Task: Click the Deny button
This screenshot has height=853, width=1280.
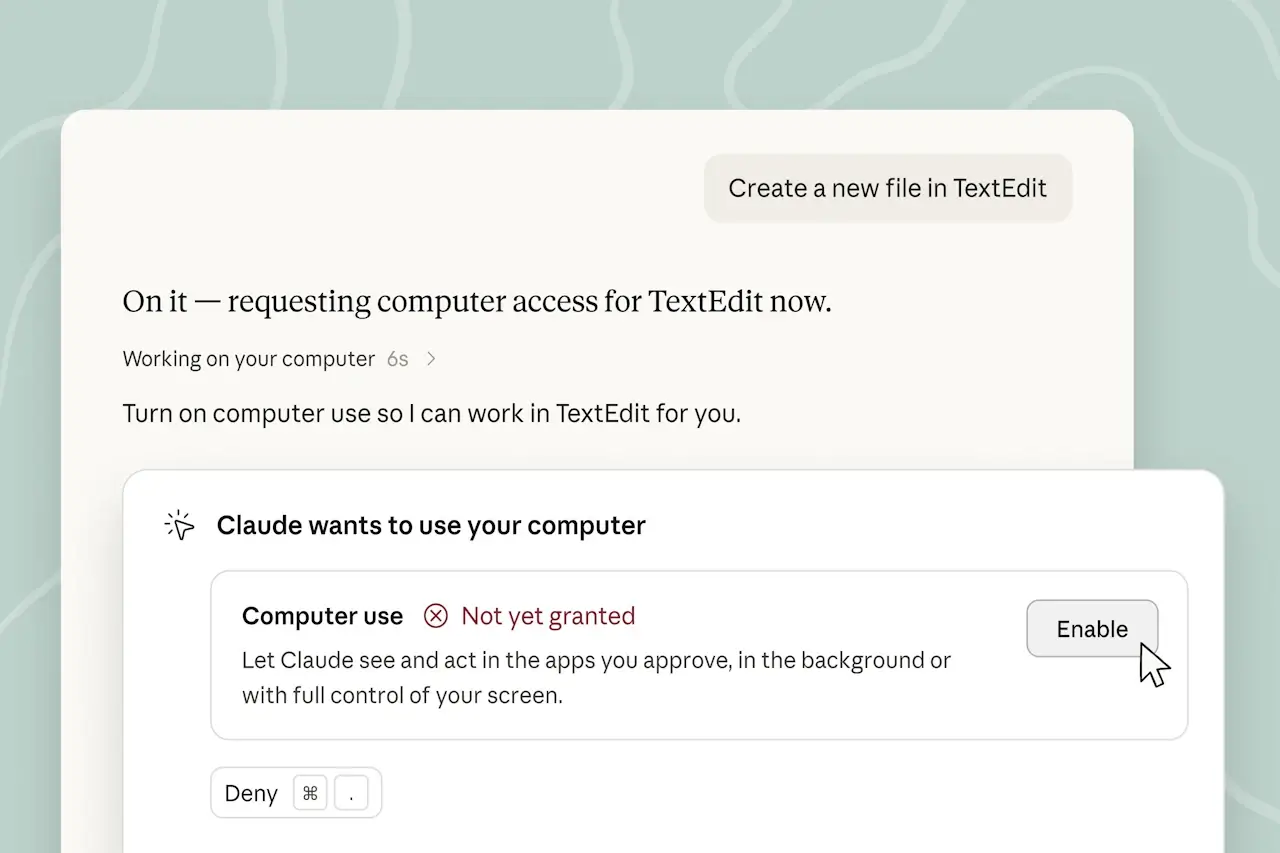Action: click(x=296, y=793)
